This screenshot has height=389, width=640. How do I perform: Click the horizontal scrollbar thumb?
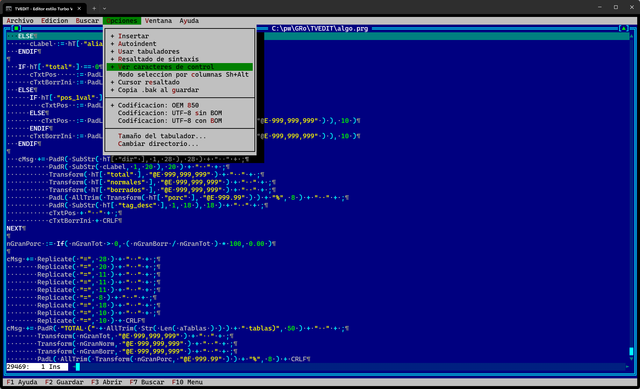(78, 367)
